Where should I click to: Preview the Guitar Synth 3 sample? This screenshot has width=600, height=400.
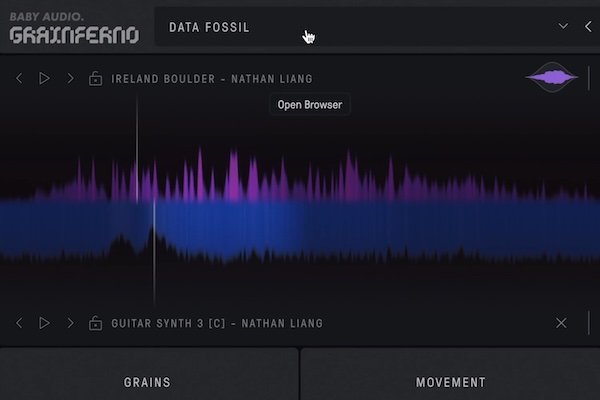[x=44, y=323]
